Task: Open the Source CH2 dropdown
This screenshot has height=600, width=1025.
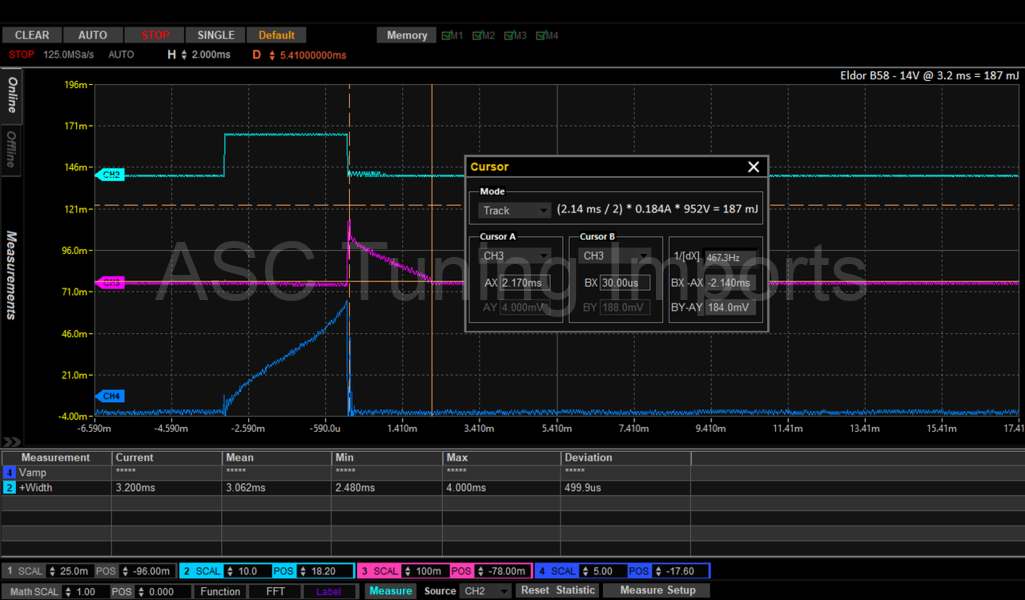Action: [485, 591]
